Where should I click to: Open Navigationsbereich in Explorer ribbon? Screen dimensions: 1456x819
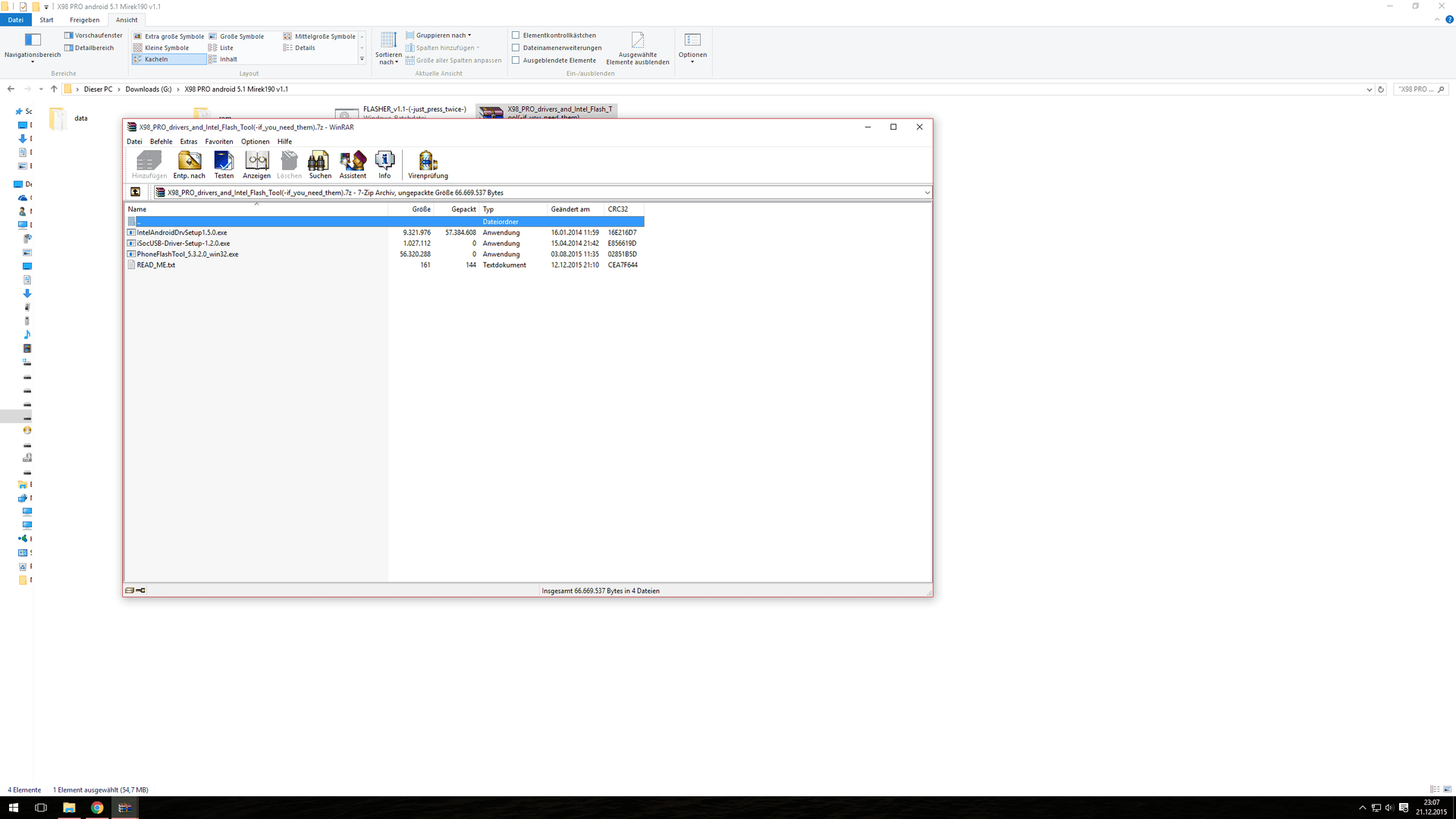click(33, 47)
